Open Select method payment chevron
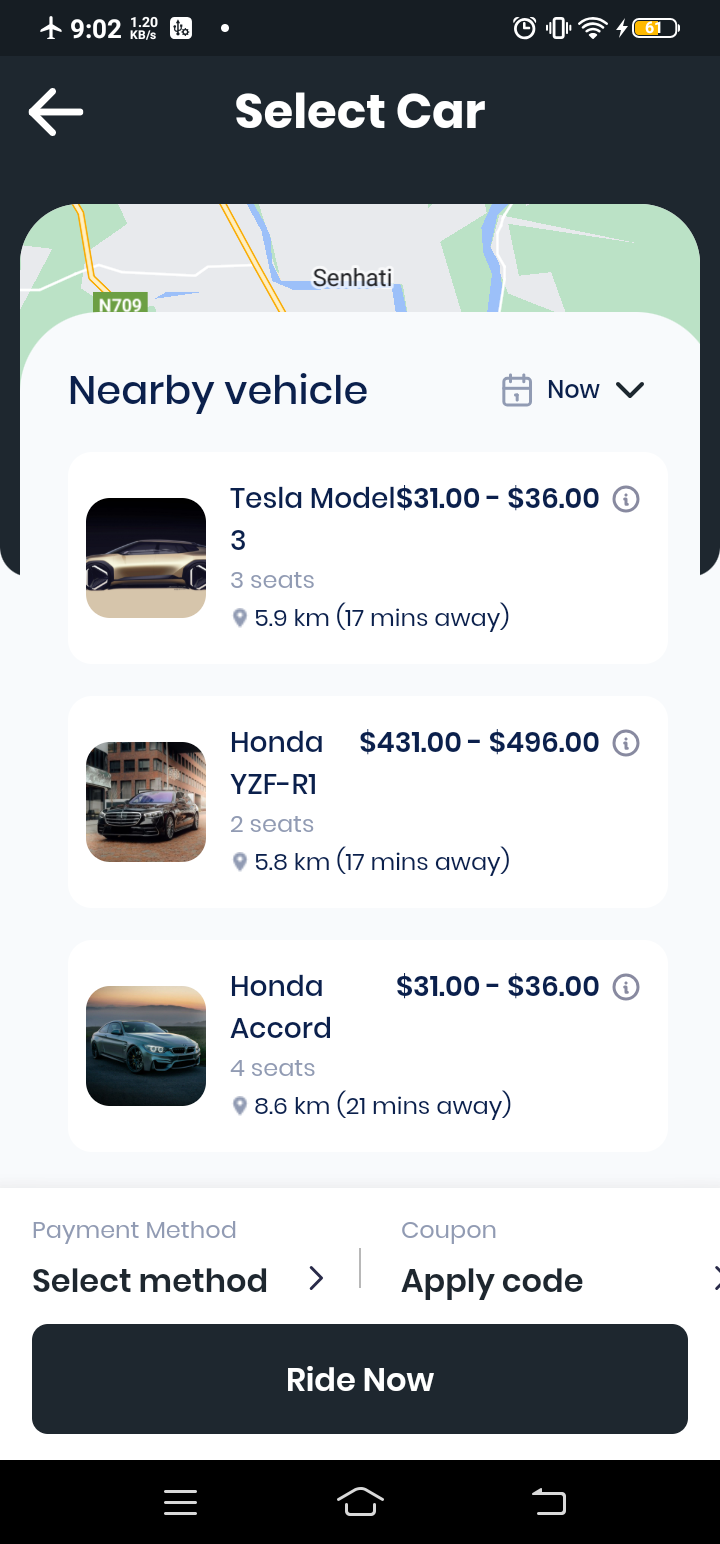Screen dimensions: 720x1544 316,1278
